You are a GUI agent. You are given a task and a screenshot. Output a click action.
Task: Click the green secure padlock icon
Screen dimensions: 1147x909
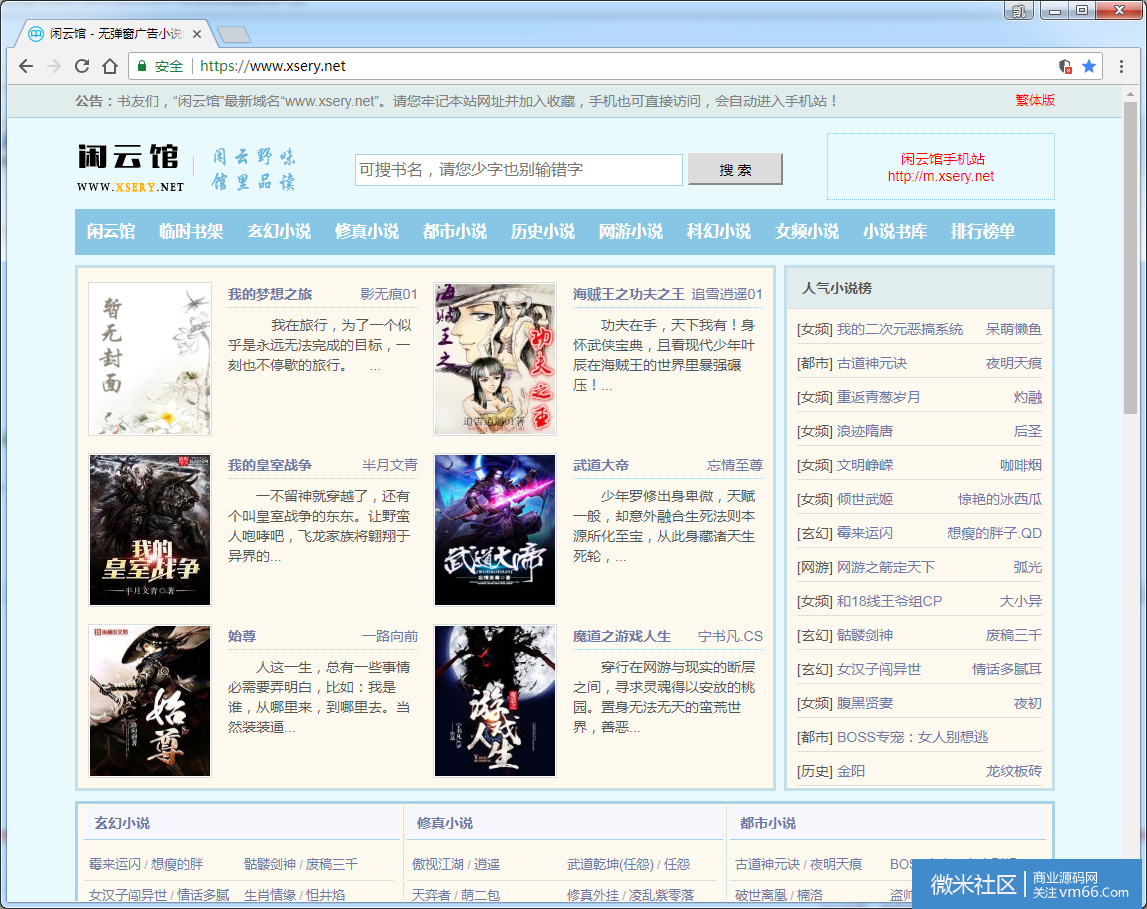click(143, 66)
